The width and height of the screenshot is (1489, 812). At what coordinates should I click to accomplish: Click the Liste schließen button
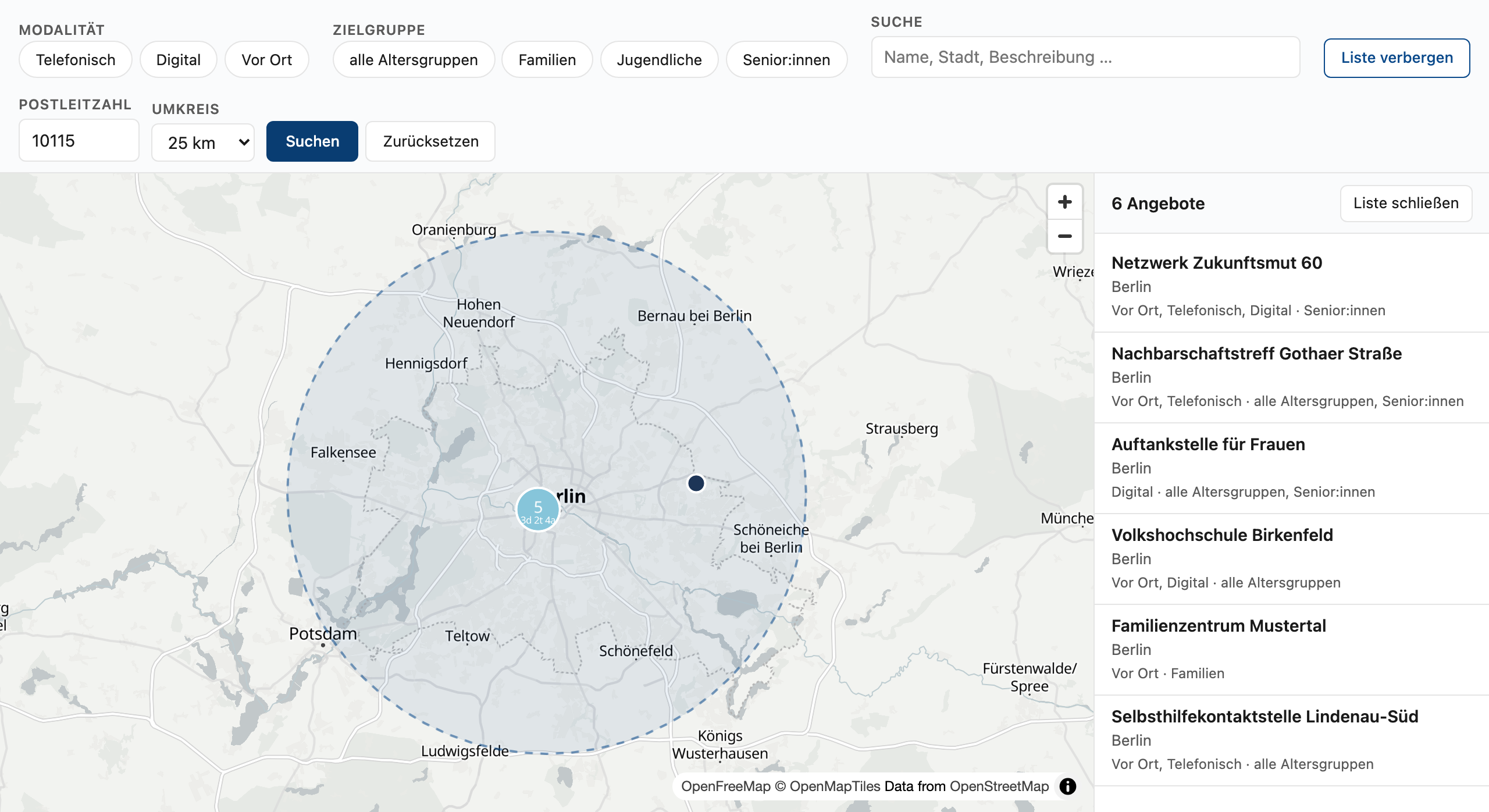(1406, 203)
